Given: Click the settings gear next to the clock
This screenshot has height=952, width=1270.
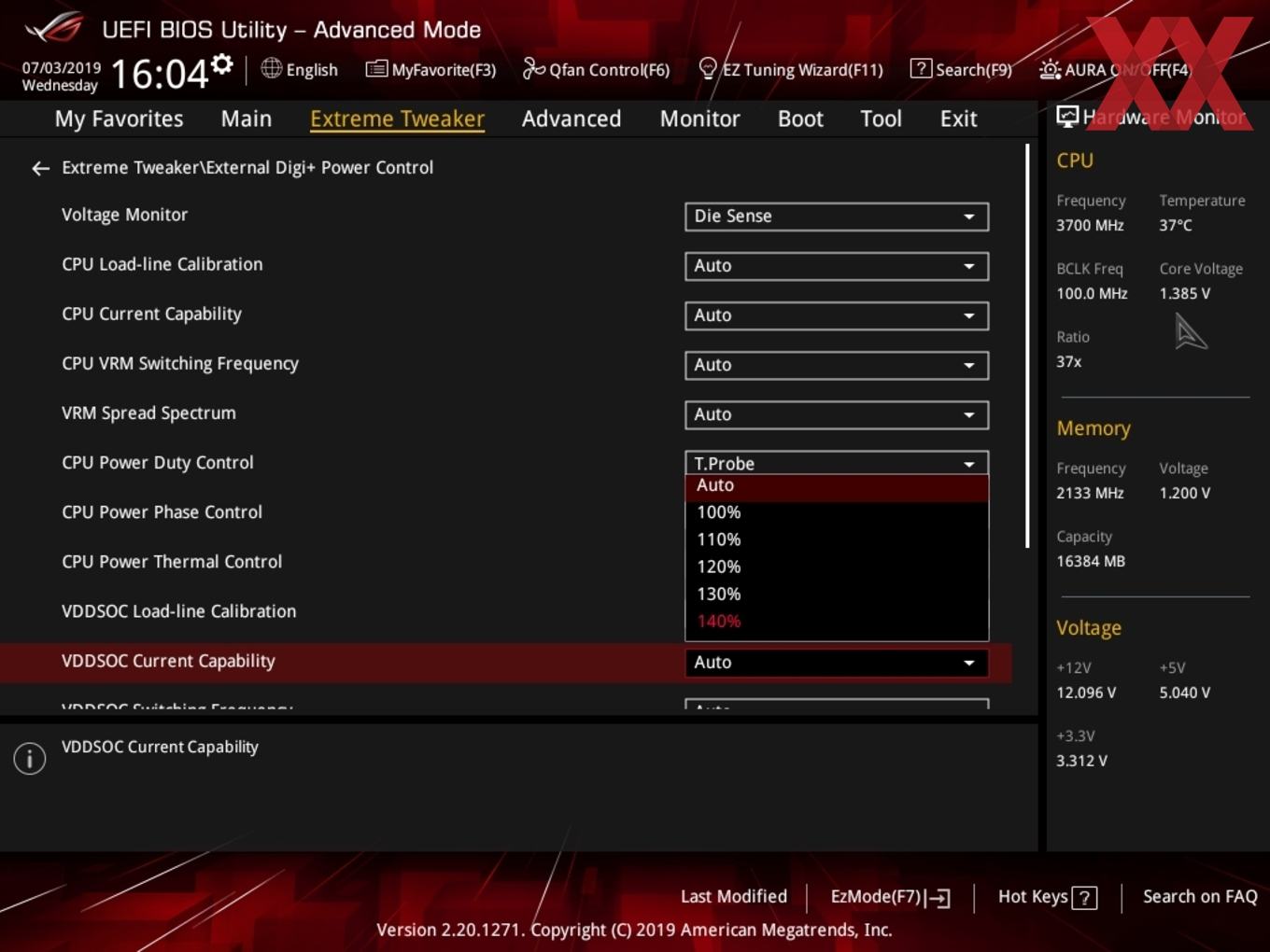Looking at the screenshot, I should [x=221, y=63].
